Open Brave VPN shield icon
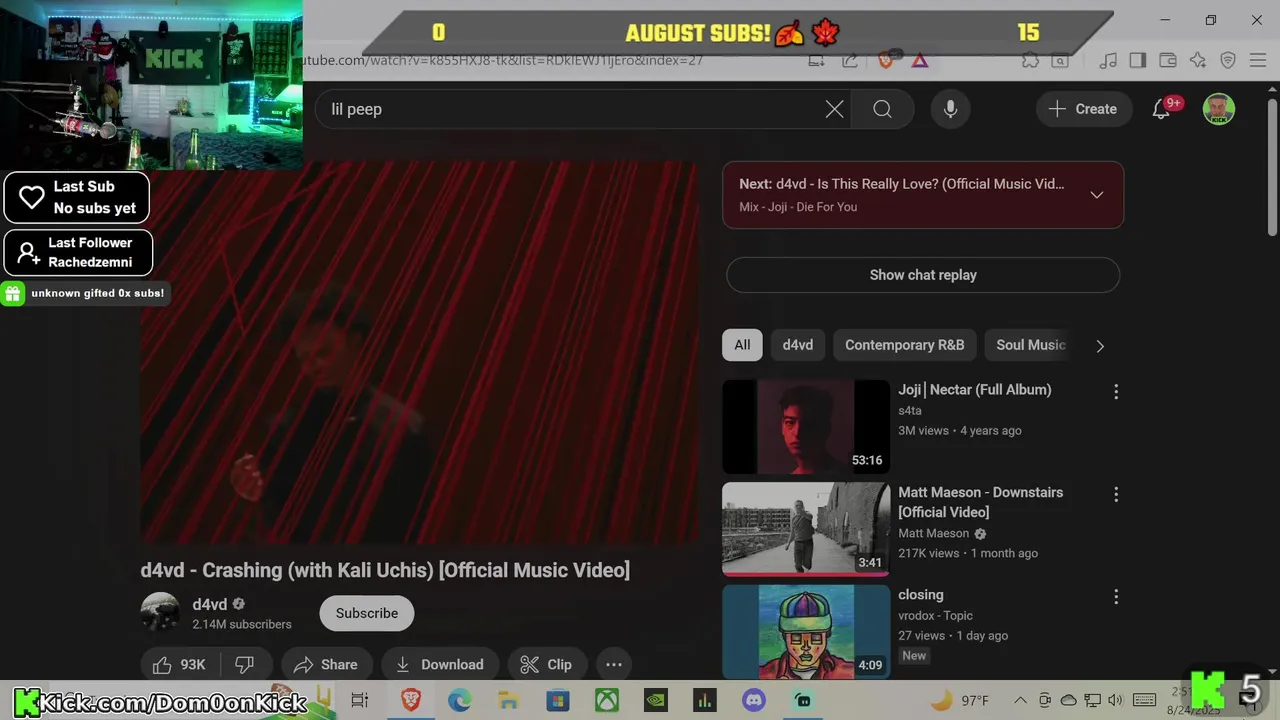The image size is (1280, 720). click(x=1228, y=60)
